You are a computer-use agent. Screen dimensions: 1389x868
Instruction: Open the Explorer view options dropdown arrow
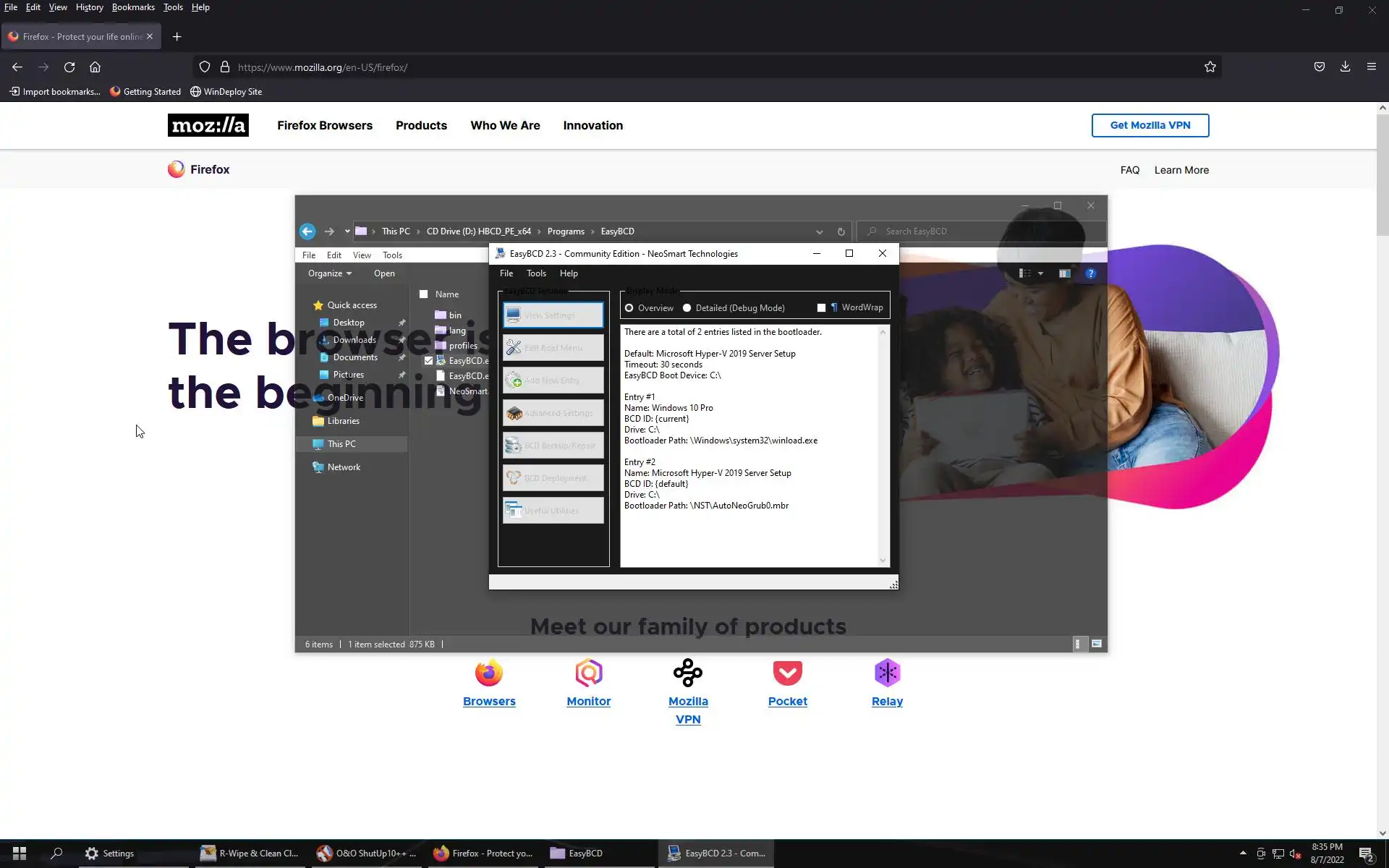pos(1040,273)
